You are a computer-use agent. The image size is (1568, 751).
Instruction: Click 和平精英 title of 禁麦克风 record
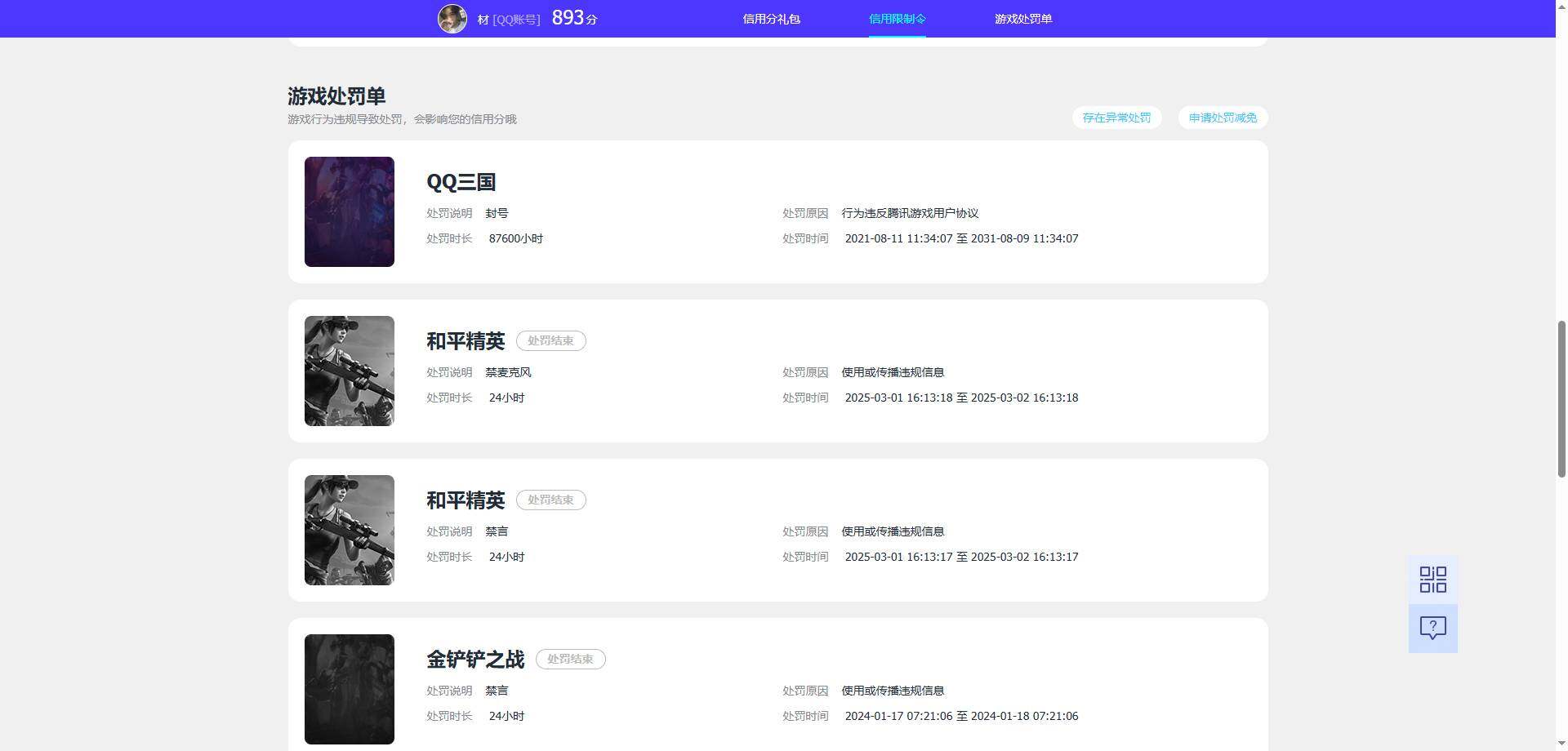(465, 341)
